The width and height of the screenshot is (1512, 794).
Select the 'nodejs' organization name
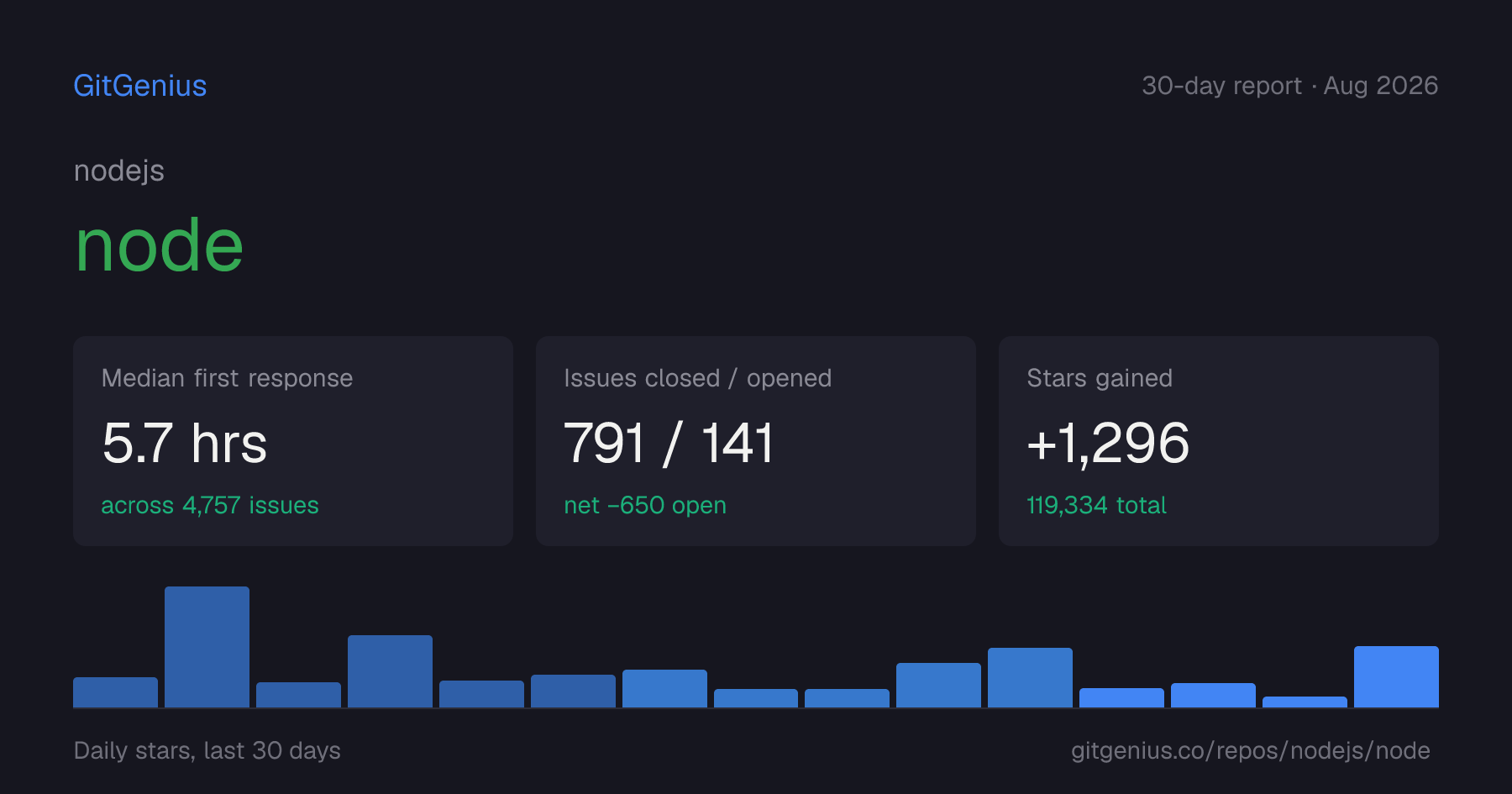point(119,171)
